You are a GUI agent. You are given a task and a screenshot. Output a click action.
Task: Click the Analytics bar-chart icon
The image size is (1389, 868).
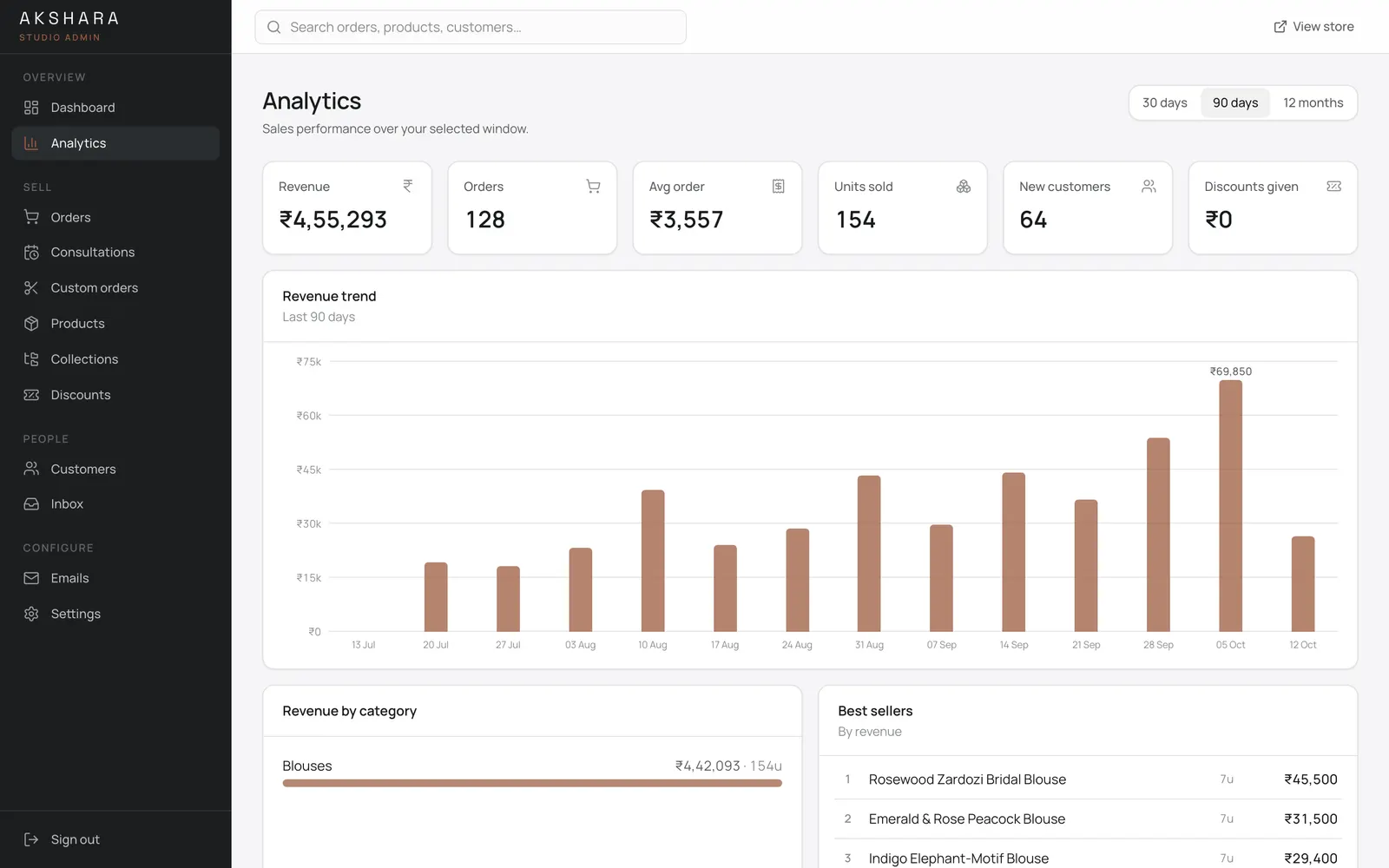pos(31,143)
